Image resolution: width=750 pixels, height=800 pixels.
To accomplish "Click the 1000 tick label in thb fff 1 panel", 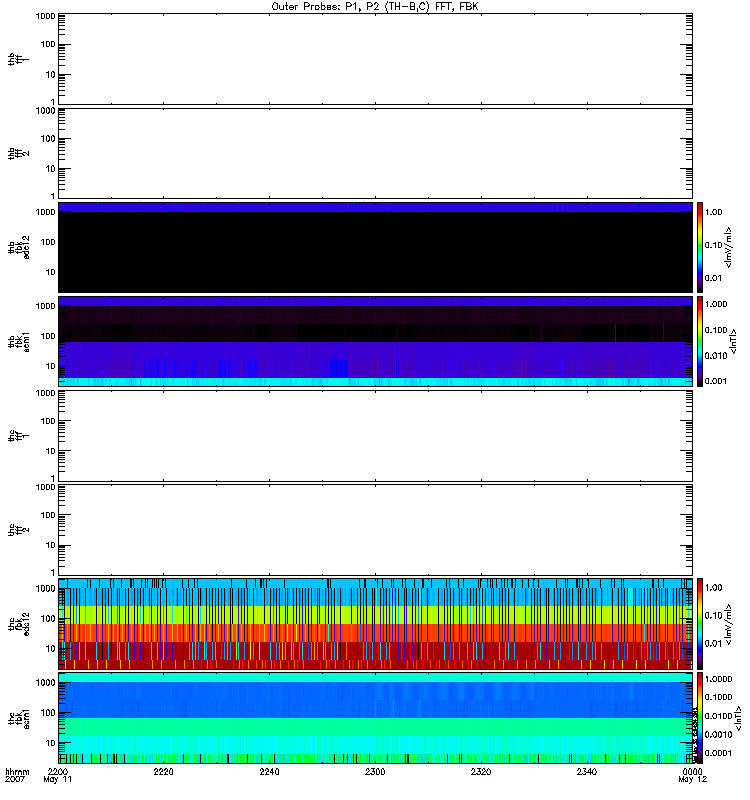I will coord(45,16).
